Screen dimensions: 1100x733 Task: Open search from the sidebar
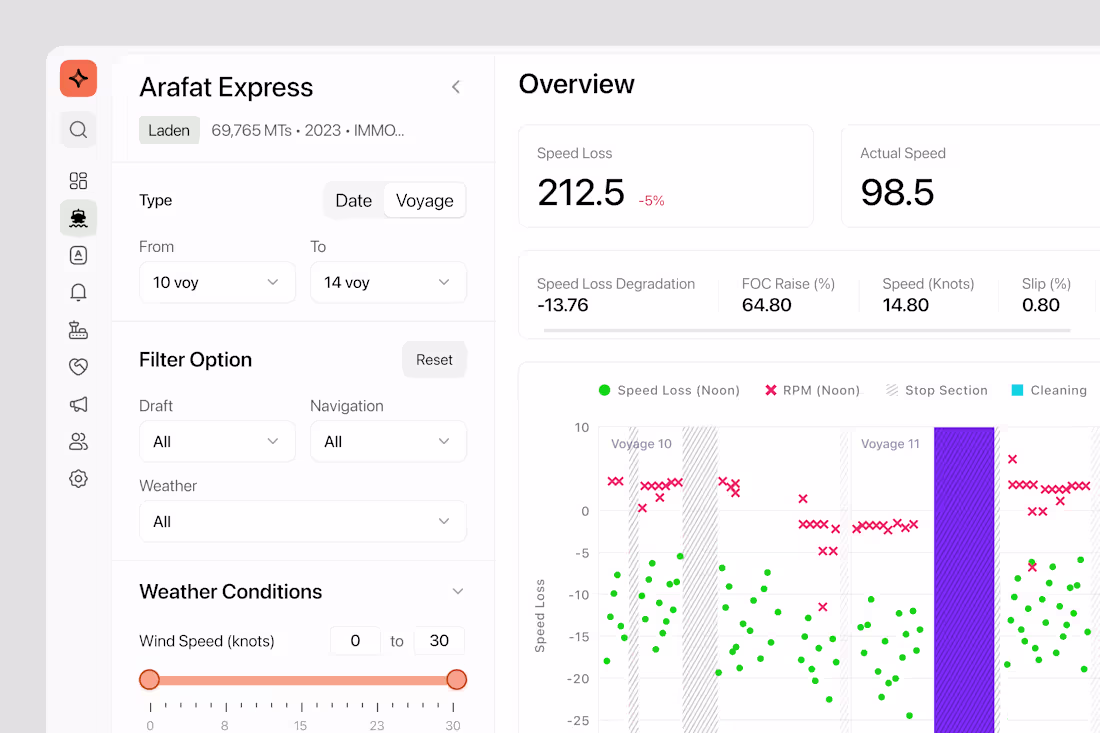[x=78, y=129]
